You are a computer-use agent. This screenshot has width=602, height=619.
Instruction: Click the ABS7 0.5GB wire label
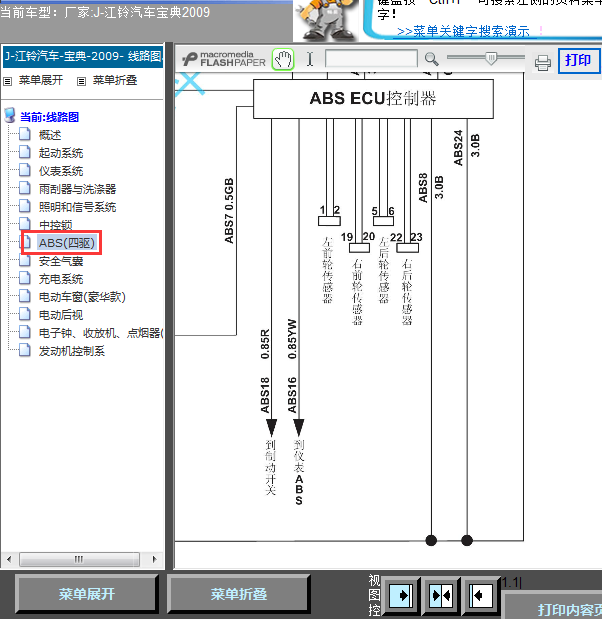click(229, 211)
